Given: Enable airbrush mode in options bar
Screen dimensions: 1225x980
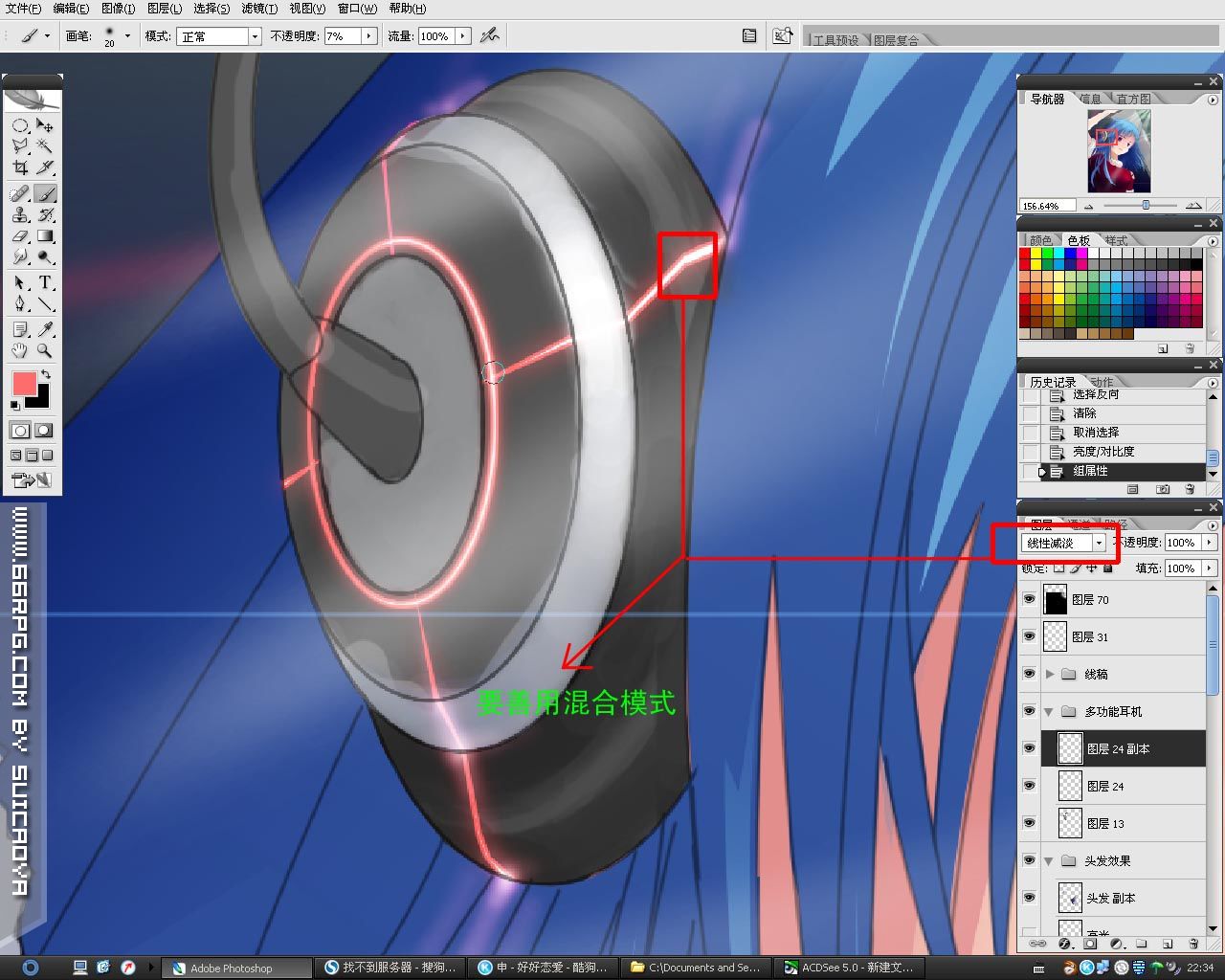Looking at the screenshot, I should click(490, 35).
